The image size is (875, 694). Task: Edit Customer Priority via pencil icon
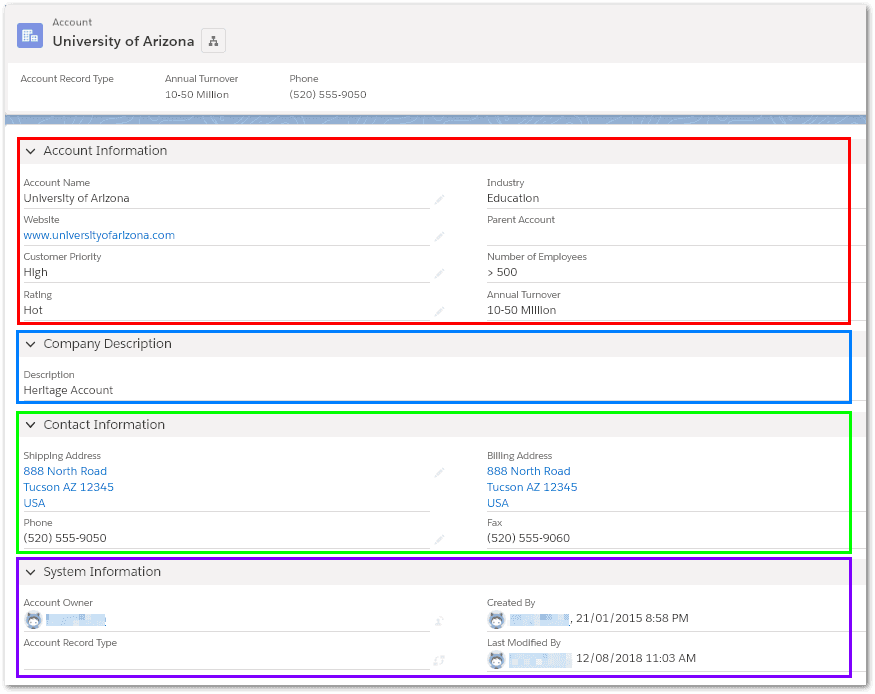(438, 273)
